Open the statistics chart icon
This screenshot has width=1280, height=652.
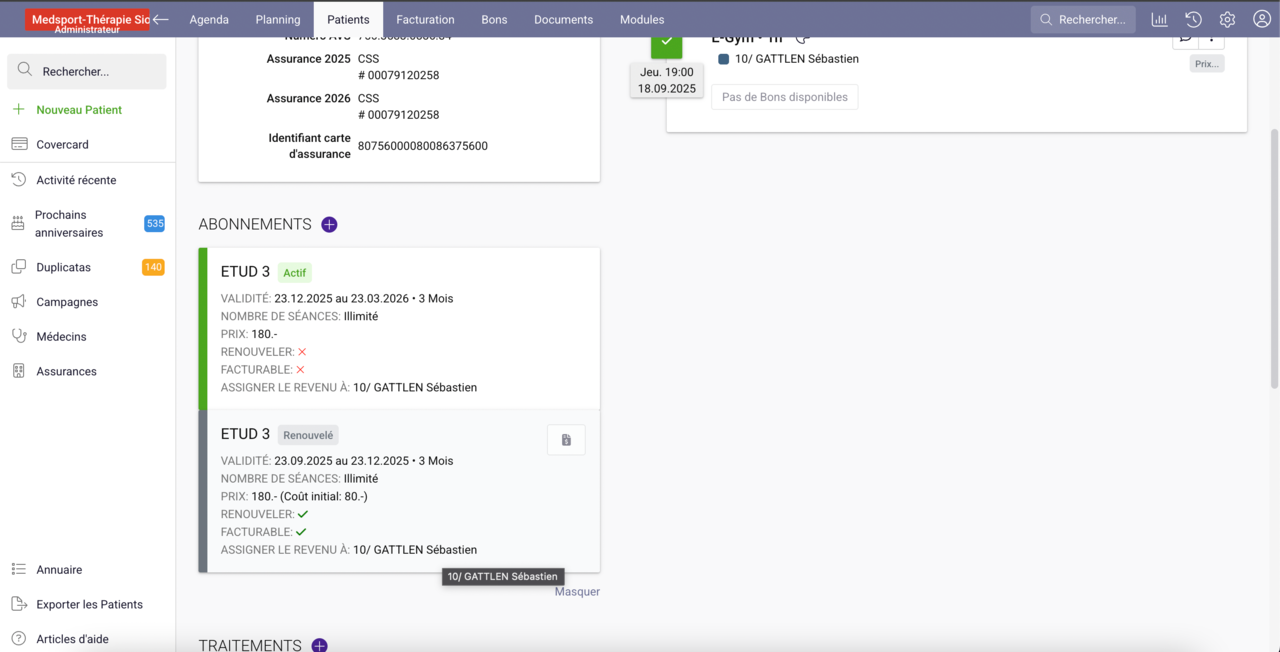(1159, 19)
